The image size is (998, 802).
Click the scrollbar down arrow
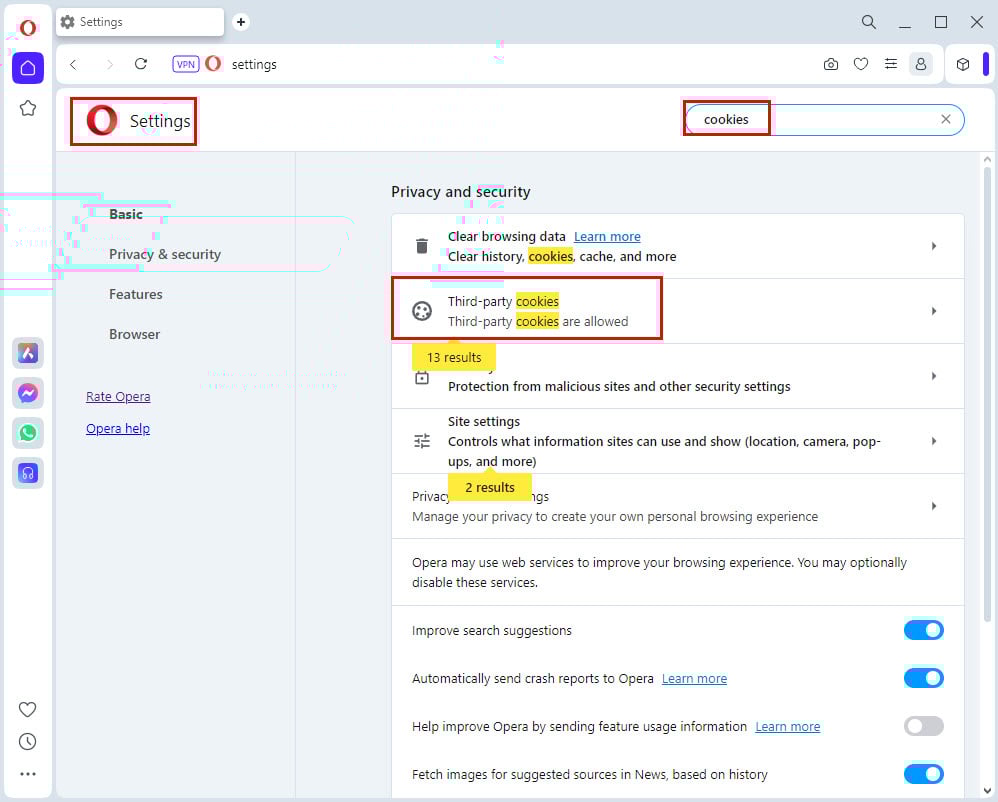click(987, 792)
